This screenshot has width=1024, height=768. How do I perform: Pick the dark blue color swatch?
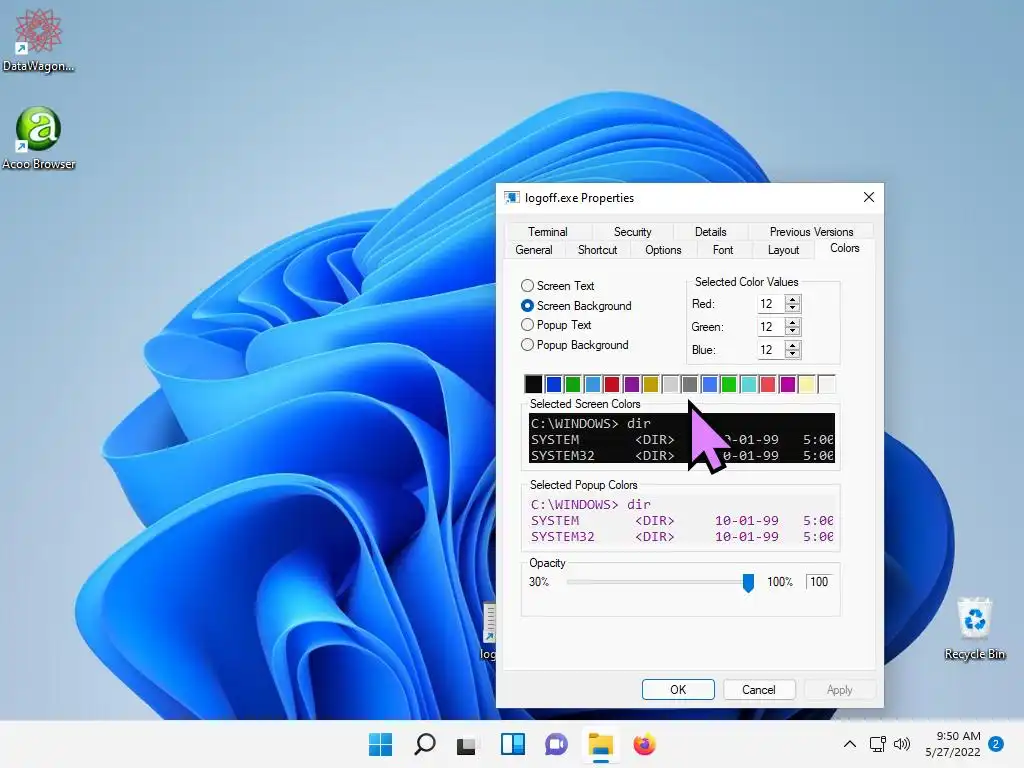coord(553,384)
